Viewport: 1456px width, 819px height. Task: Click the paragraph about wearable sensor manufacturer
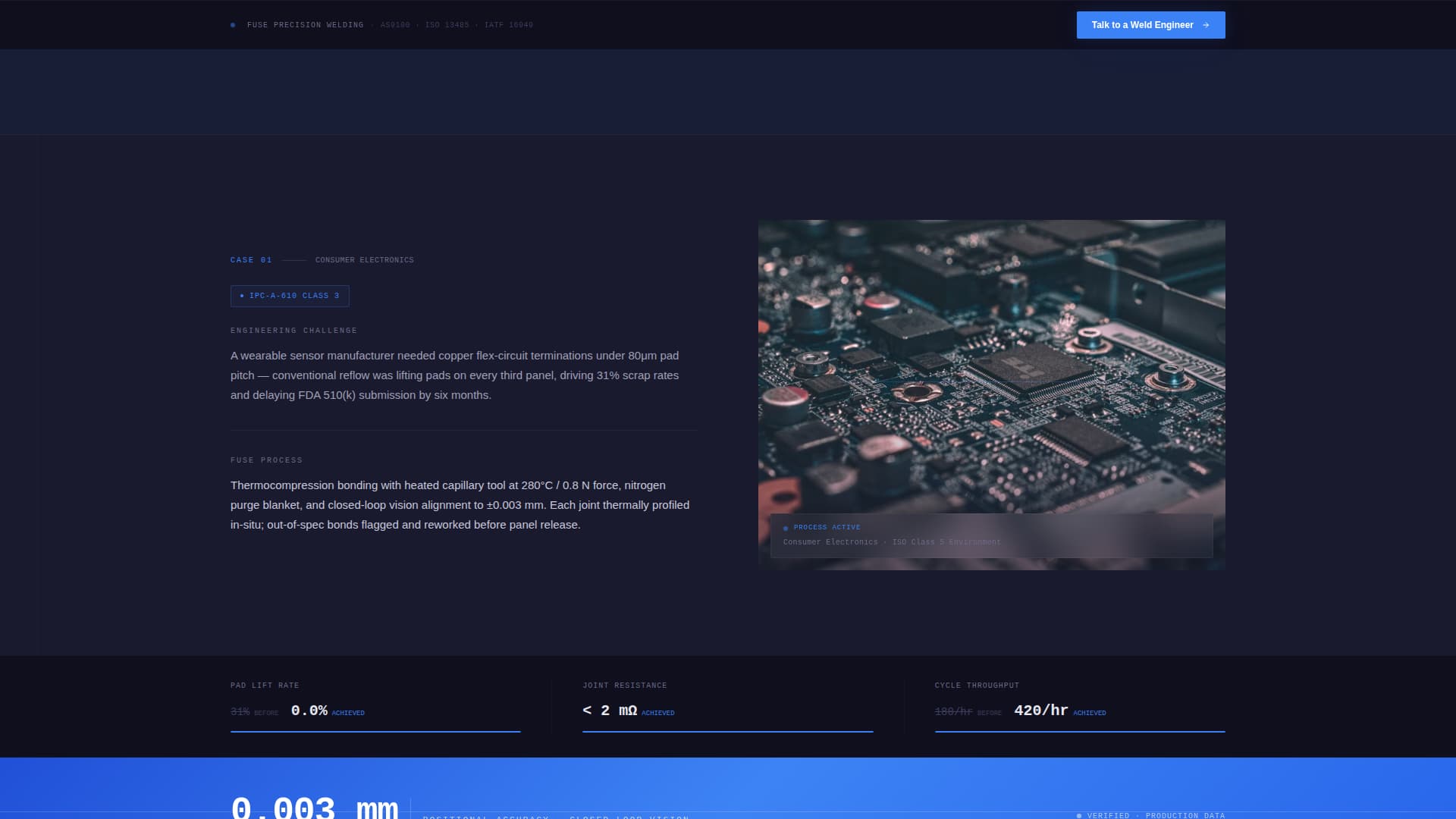(x=455, y=375)
